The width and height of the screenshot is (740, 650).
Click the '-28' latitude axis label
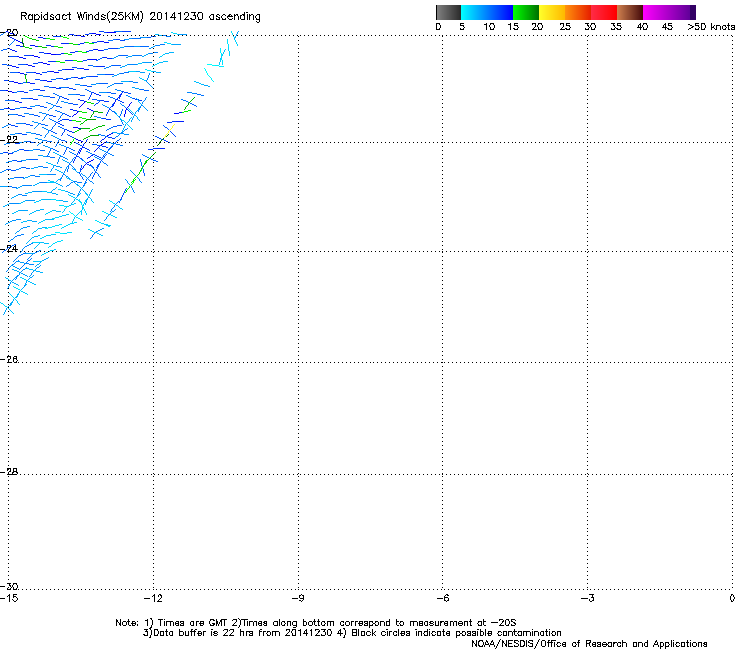[9, 472]
